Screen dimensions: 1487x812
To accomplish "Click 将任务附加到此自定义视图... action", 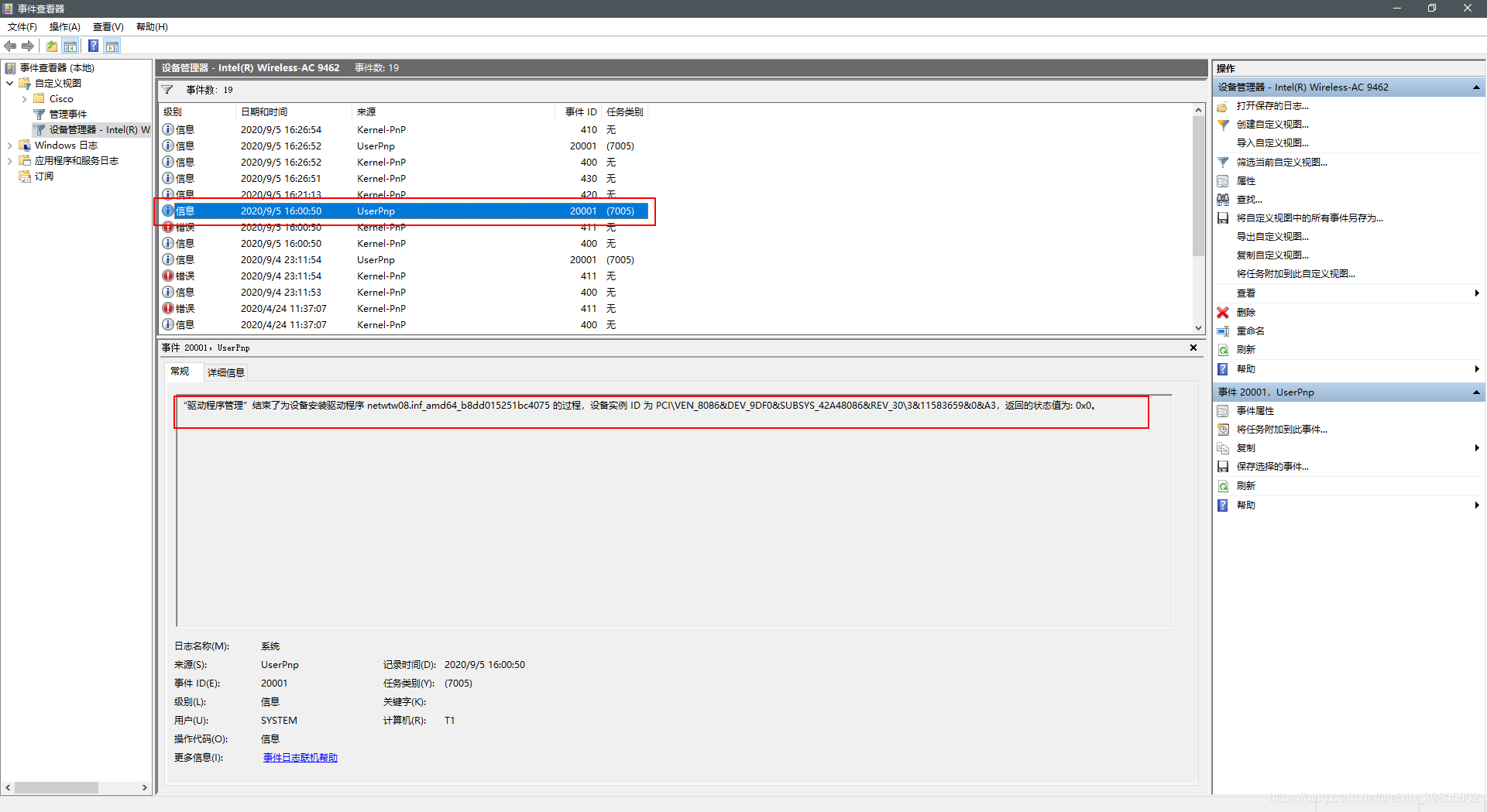I will click(x=1296, y=274).
